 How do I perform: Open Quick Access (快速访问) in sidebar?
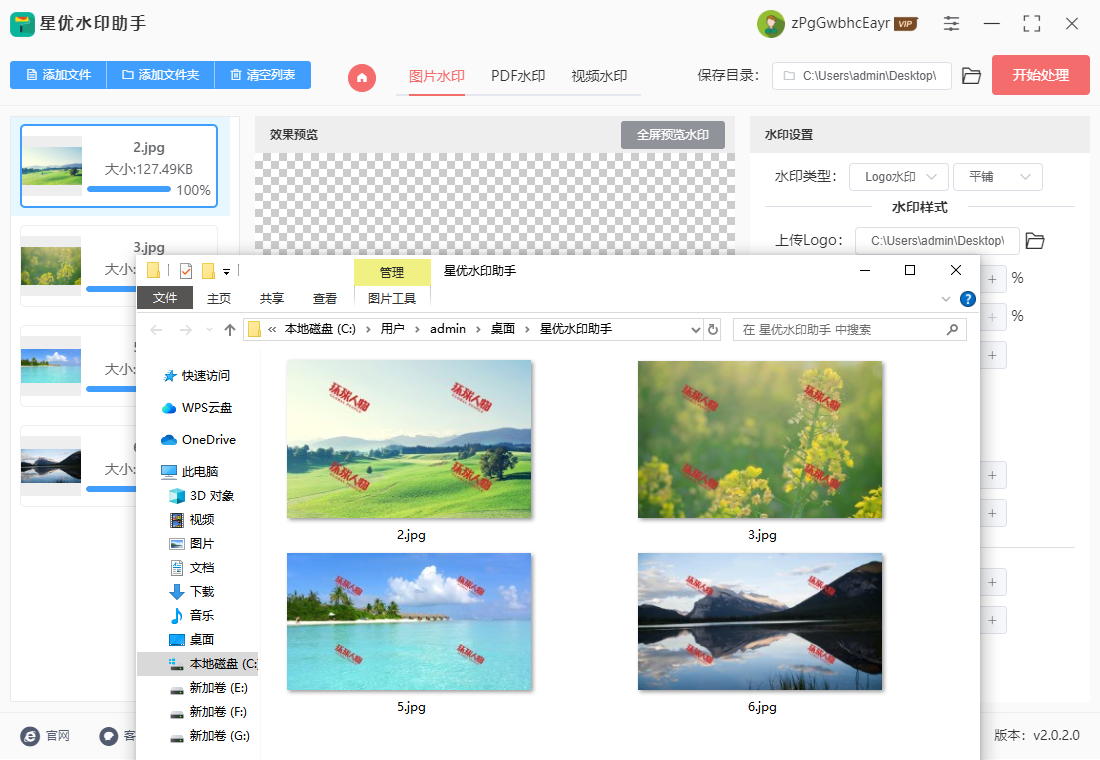pos(196,375)
